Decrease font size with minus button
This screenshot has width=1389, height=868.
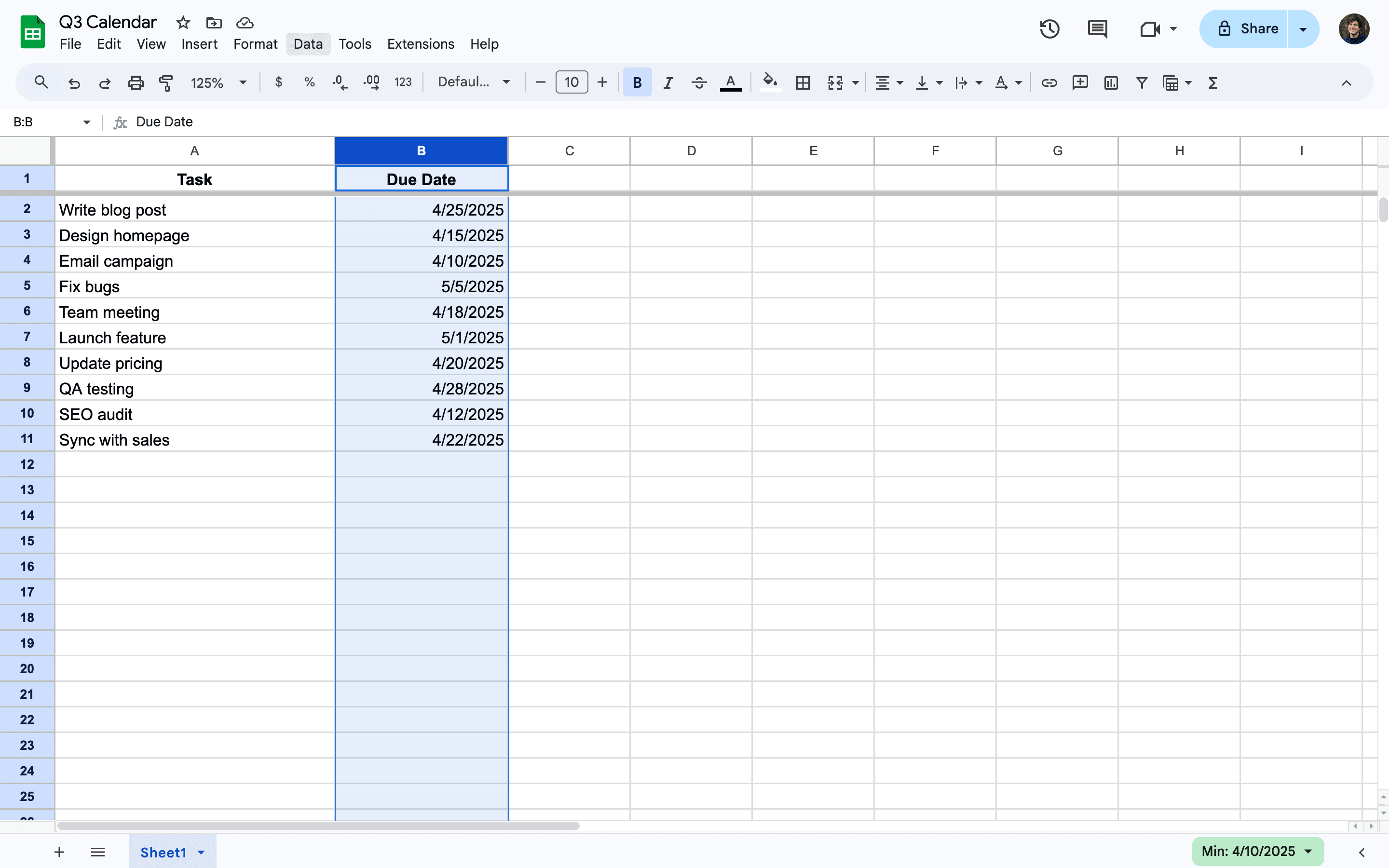pyautogui.click(x=540, y=82)
